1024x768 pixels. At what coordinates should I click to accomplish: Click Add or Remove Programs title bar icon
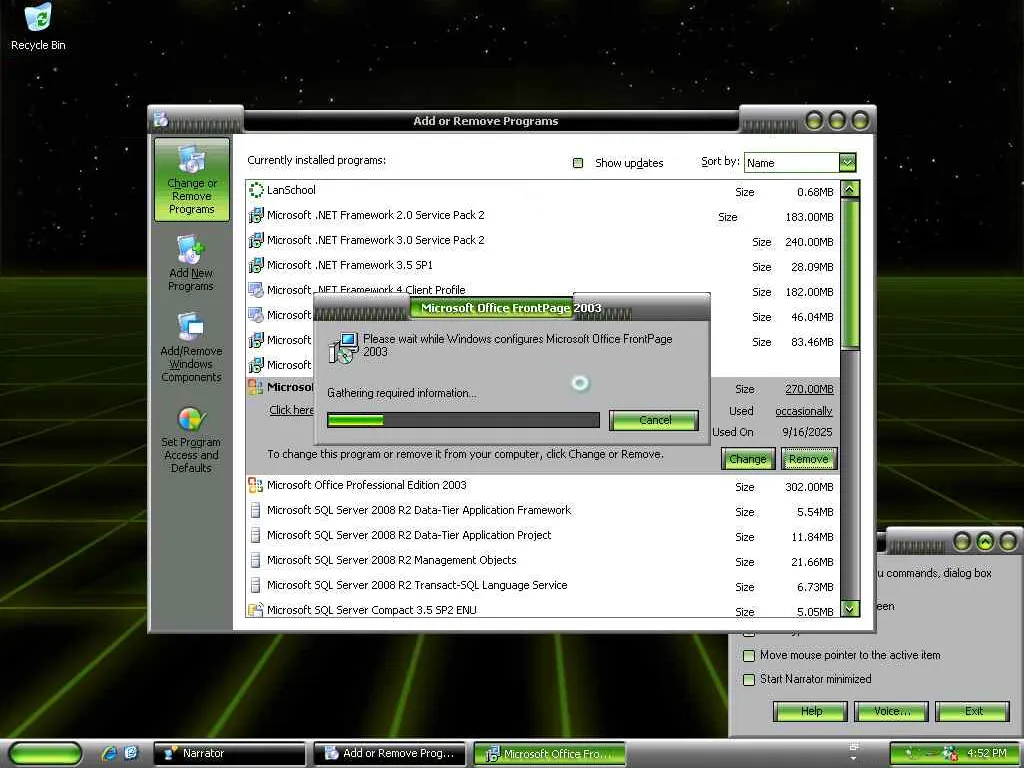pyautogui.click(x=161, y=120)
